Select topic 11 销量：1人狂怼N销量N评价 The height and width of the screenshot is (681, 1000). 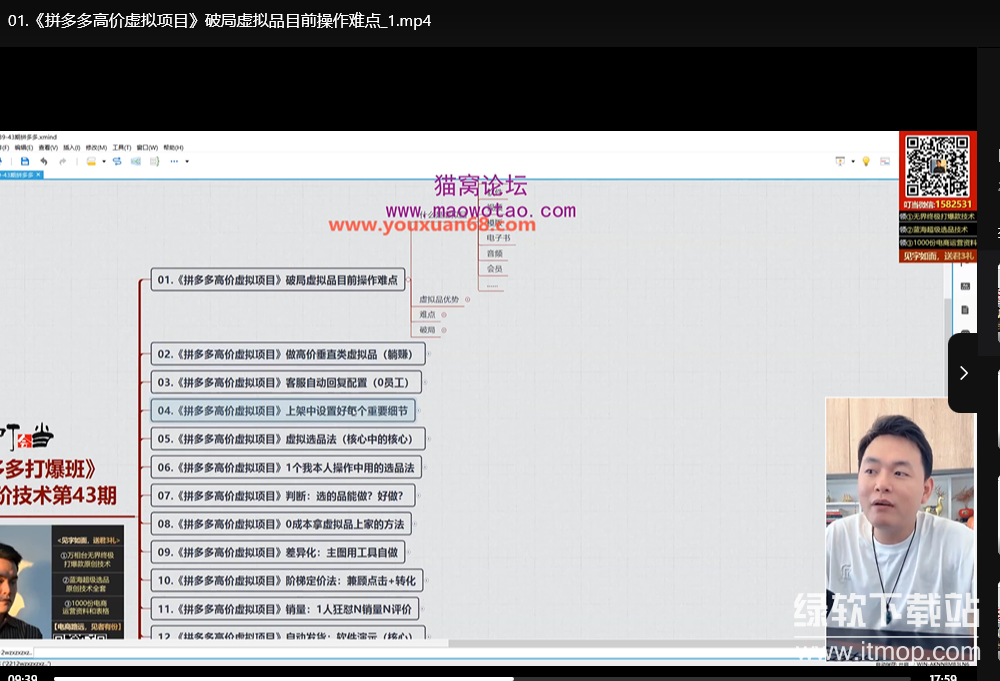(284, 609)
